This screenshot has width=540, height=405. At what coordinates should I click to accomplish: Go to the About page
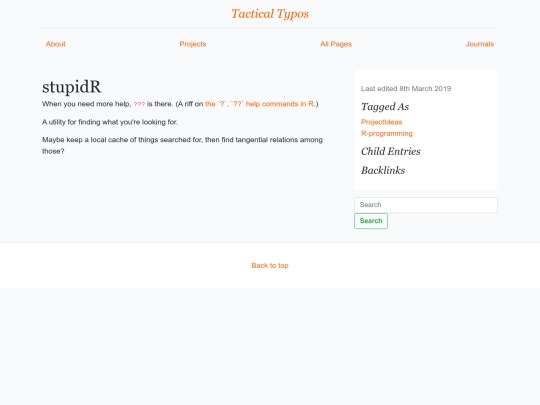click(x=55, y=44)
